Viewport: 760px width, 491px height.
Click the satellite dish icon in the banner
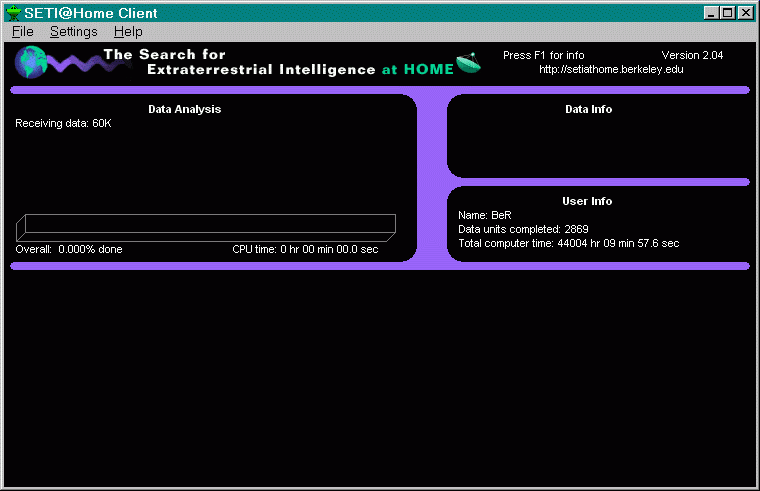coord(468,63)
